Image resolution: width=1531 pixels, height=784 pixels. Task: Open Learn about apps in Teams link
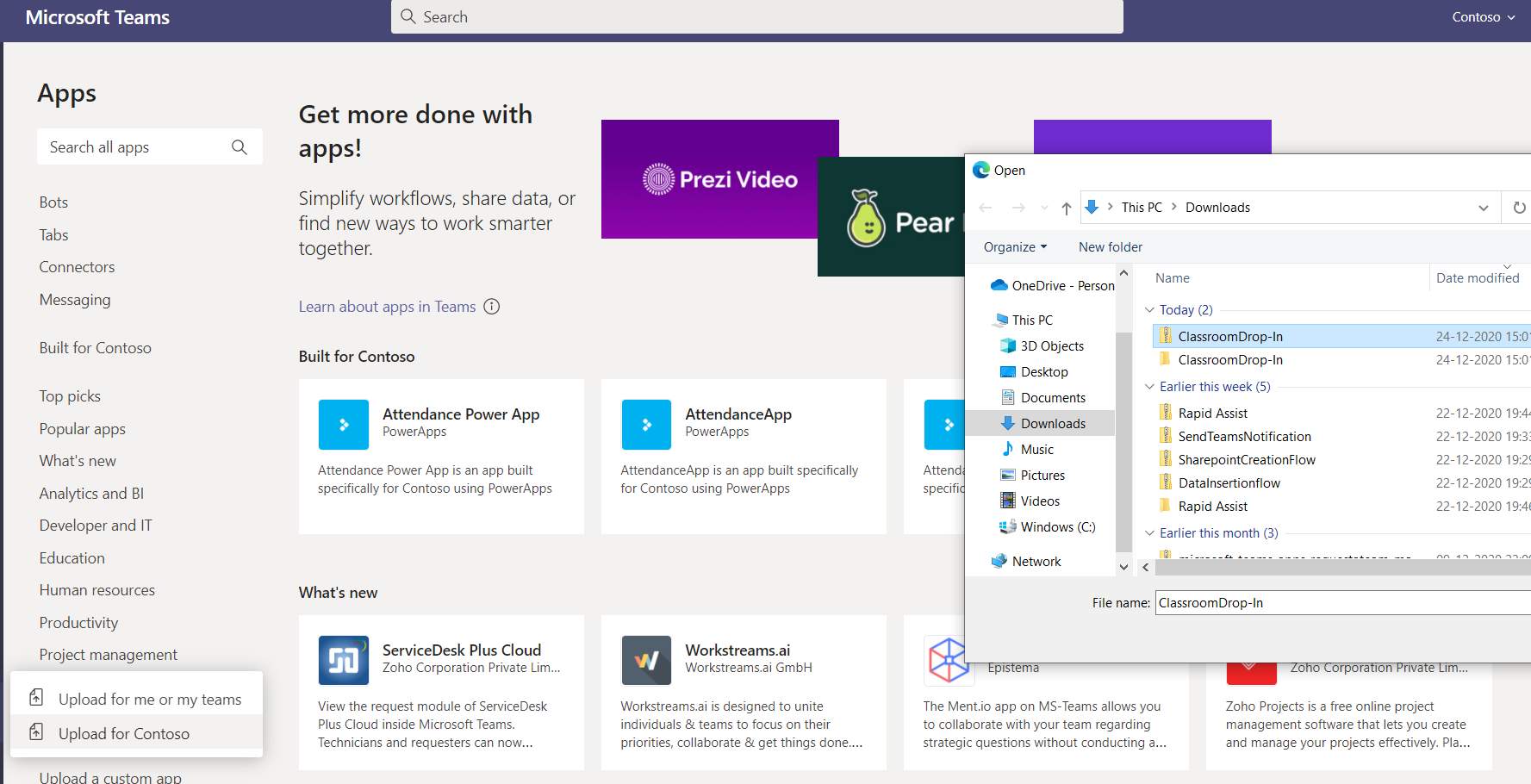pyautogui.click(x=387, y=307)
